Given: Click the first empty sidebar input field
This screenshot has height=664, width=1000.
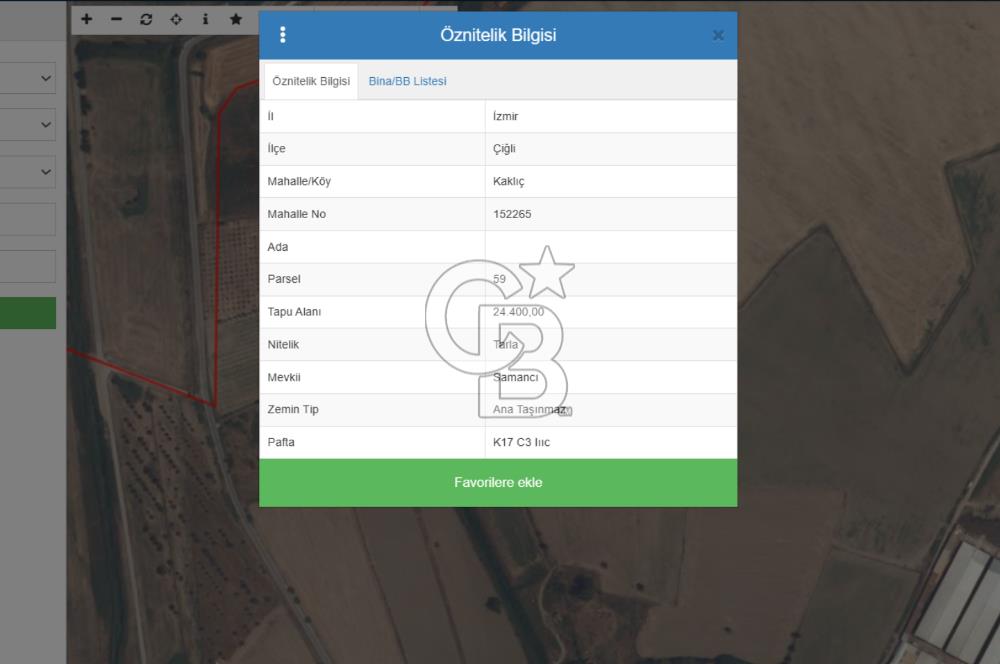Looking at the screenshot, I should 27,219.
